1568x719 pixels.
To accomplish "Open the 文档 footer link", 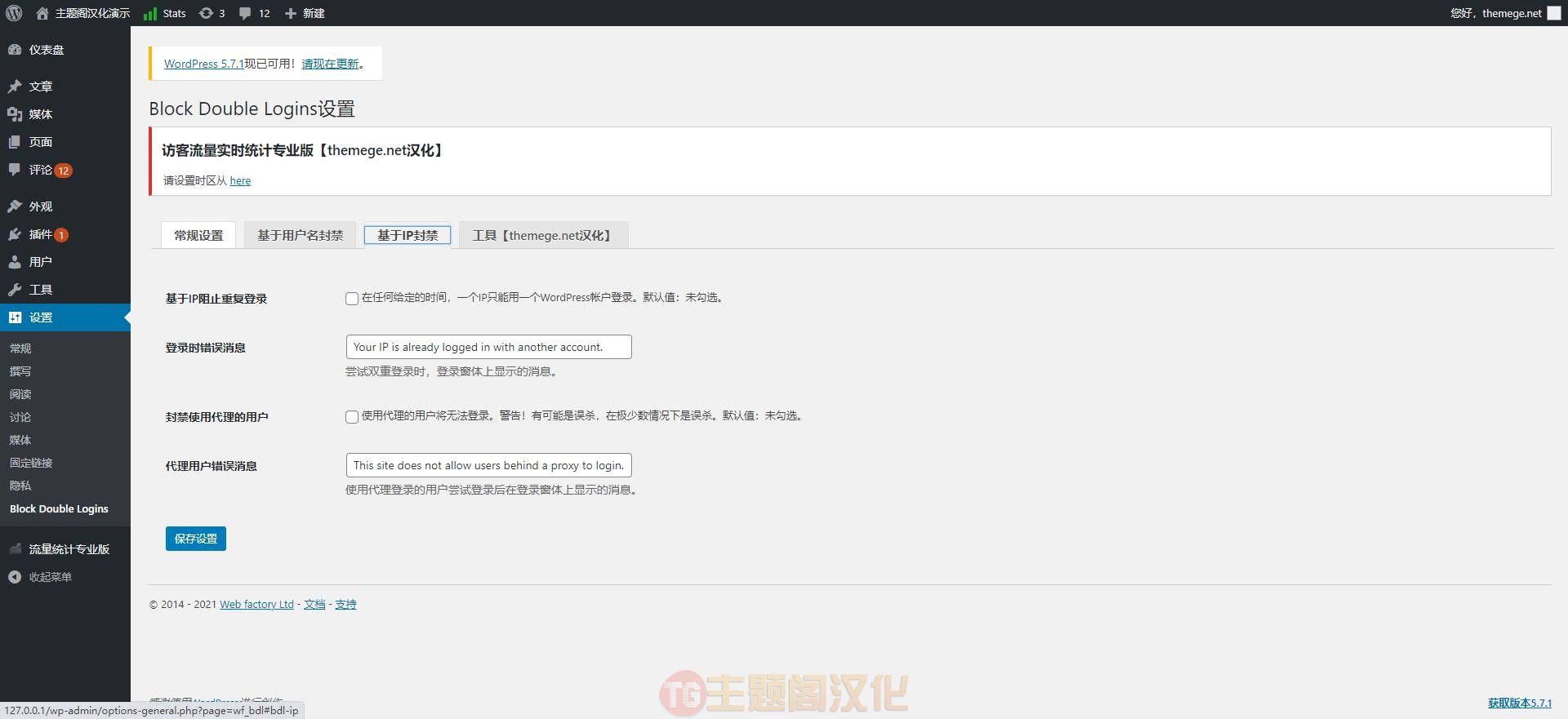I will 314,605.
